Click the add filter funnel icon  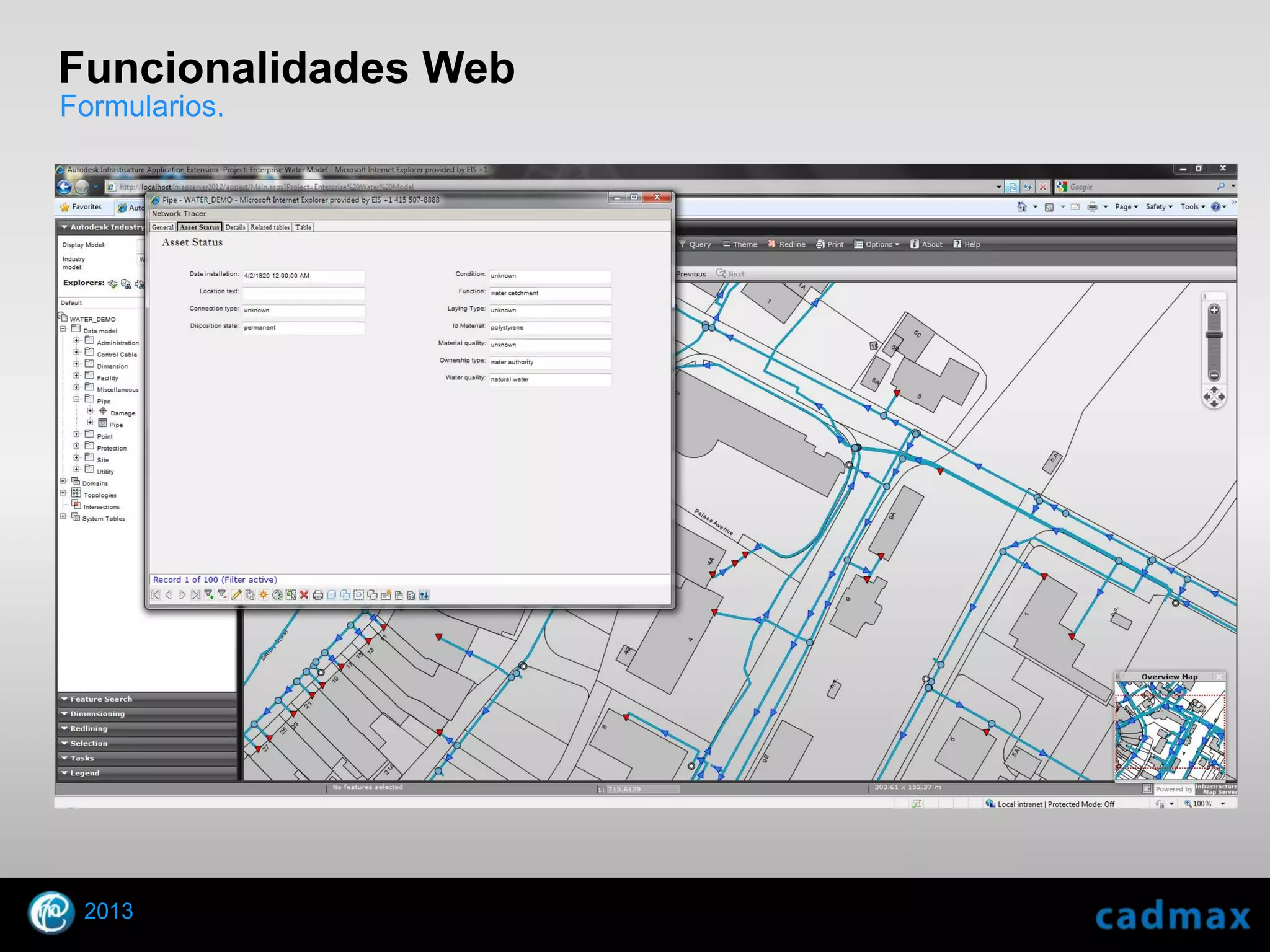[209, 595]
